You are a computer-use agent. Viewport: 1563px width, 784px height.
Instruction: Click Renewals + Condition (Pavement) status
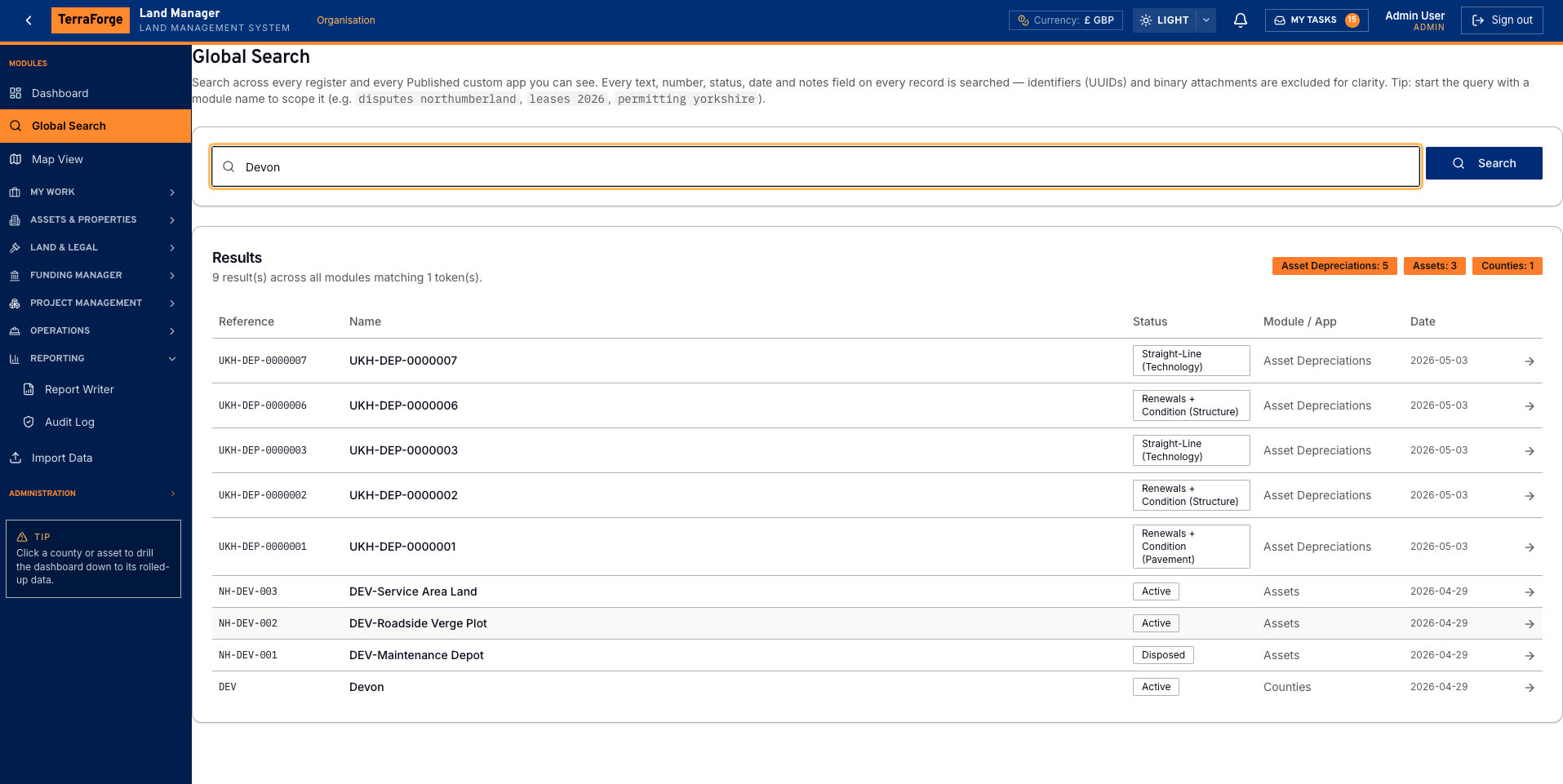[x=1191, y=547]
